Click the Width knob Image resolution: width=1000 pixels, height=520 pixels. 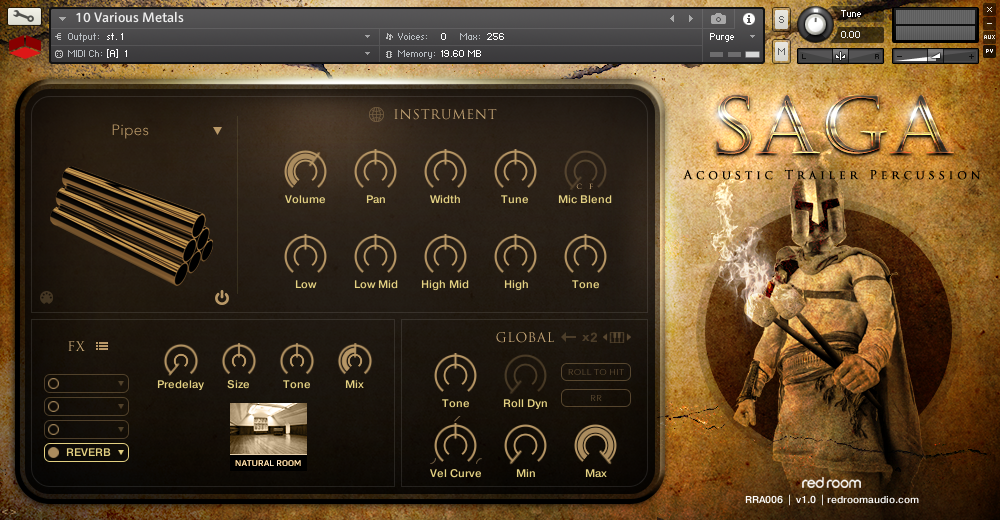coord(445,171)
